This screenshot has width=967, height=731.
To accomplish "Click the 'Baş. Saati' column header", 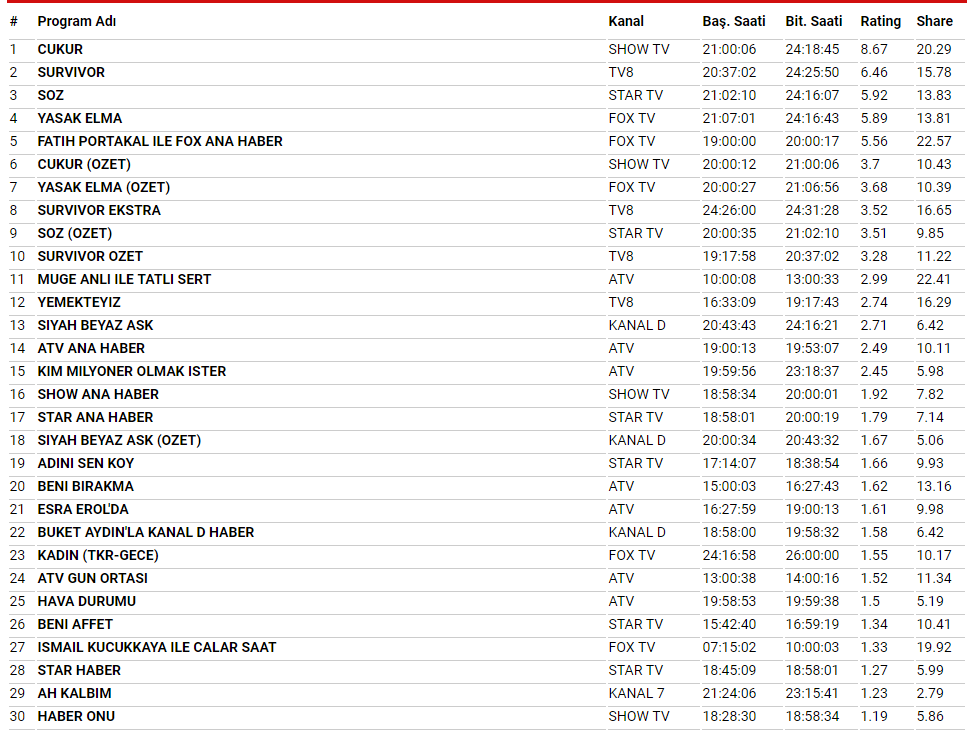I will [x=734, y=22].
